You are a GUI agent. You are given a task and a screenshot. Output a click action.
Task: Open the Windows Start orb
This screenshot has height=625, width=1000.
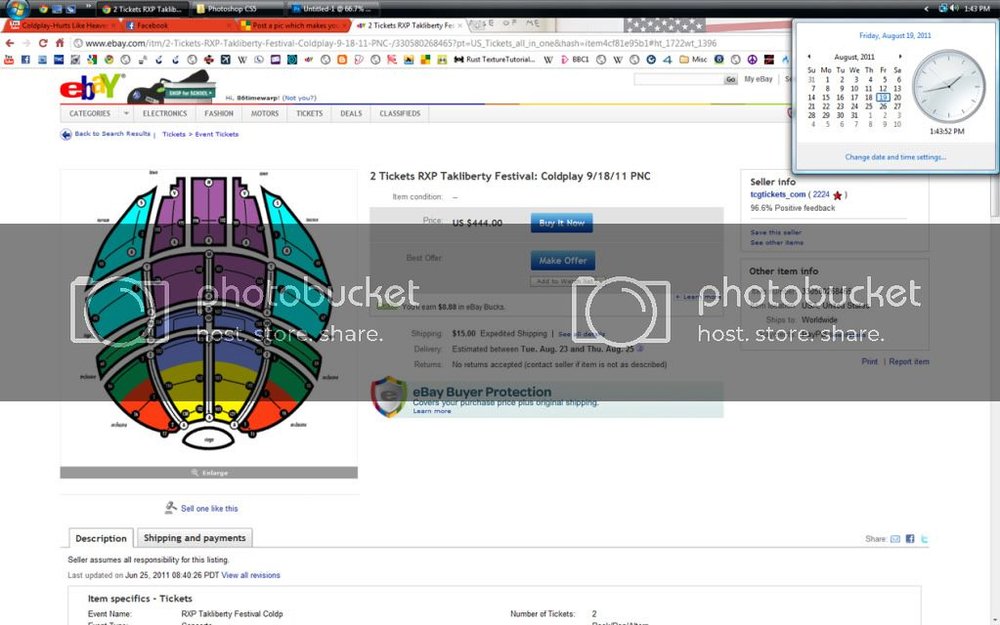17,9
